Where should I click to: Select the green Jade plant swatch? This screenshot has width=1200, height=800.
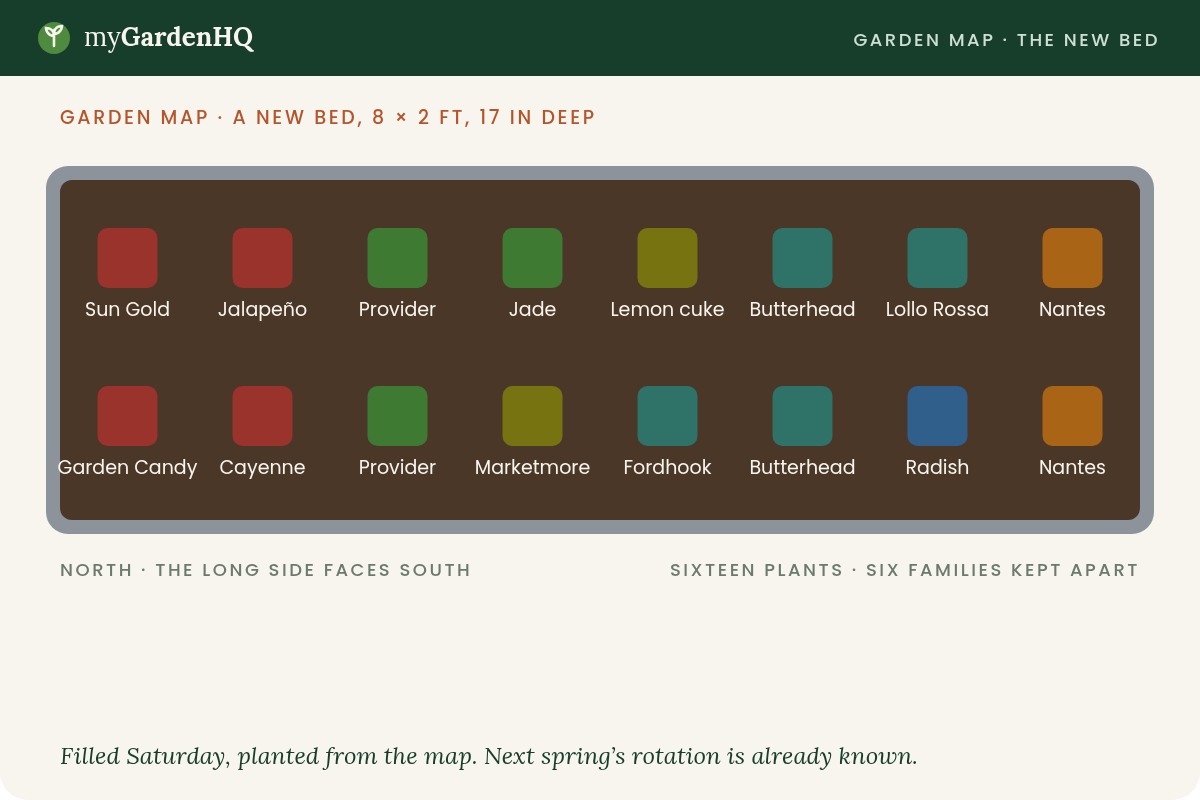click(x=532, y=258)
